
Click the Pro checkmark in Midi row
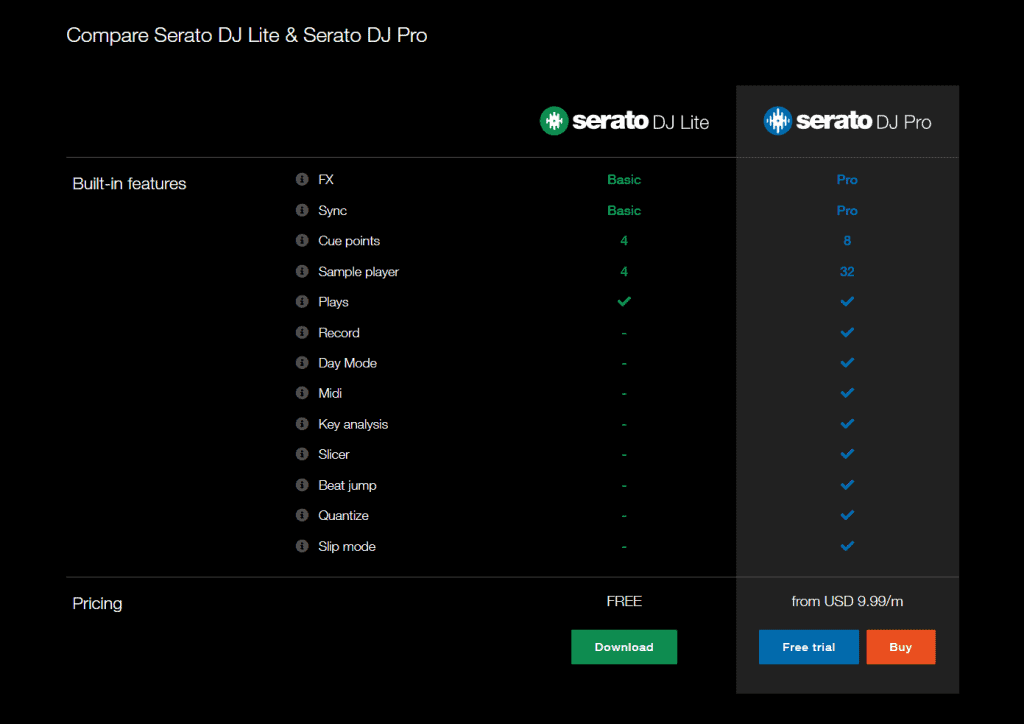click(847, 393)
